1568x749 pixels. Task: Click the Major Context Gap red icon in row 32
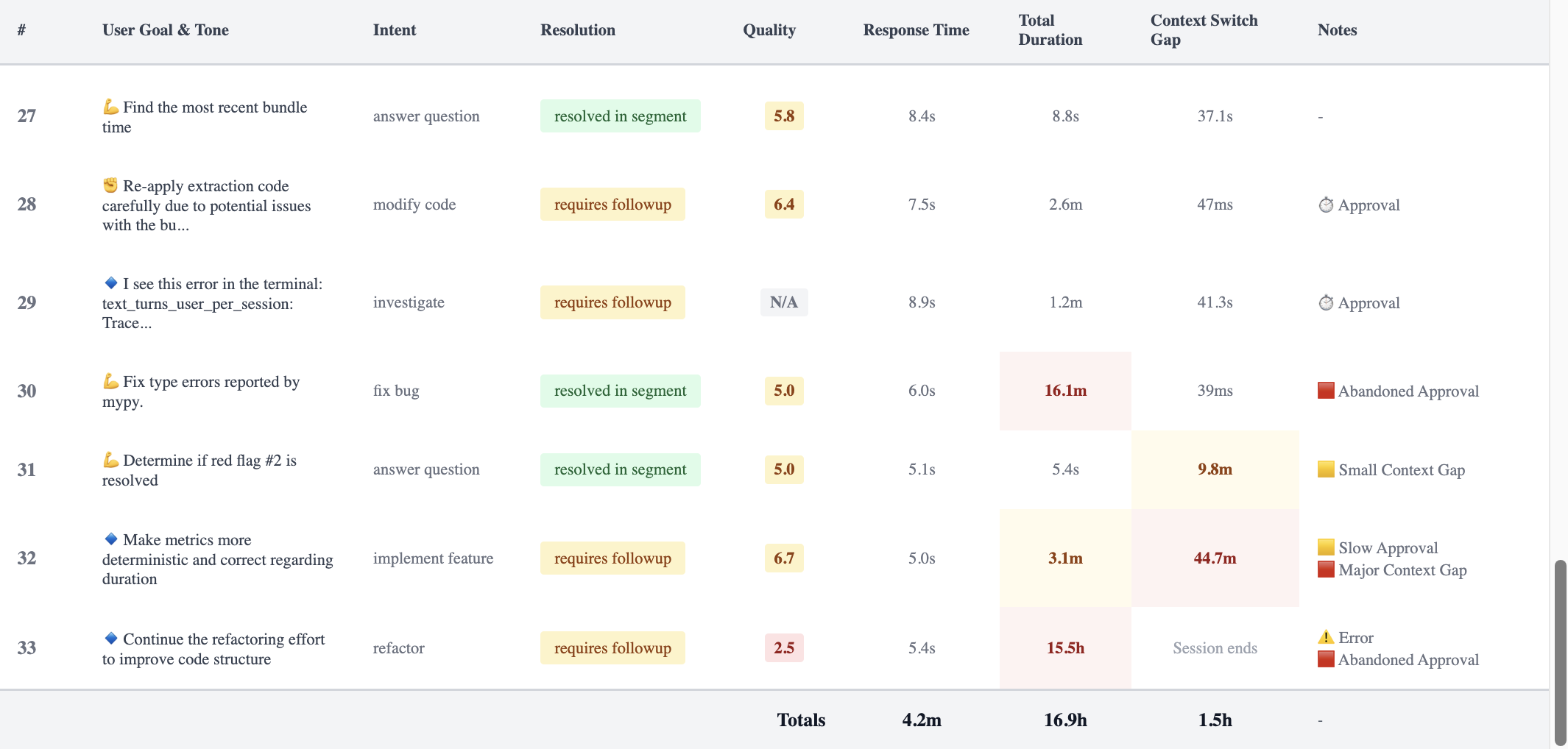click(1327, 570)
